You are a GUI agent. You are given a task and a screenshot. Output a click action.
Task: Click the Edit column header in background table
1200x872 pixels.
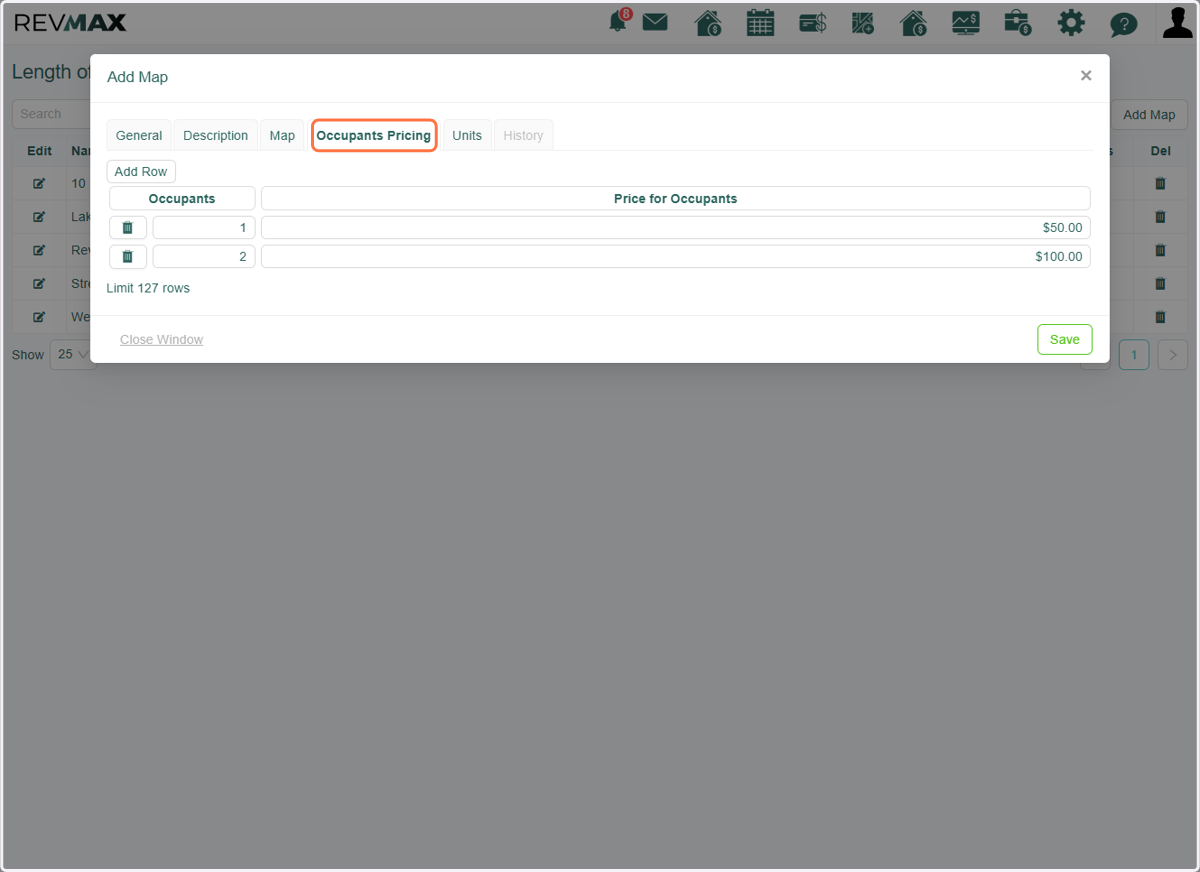39,151
